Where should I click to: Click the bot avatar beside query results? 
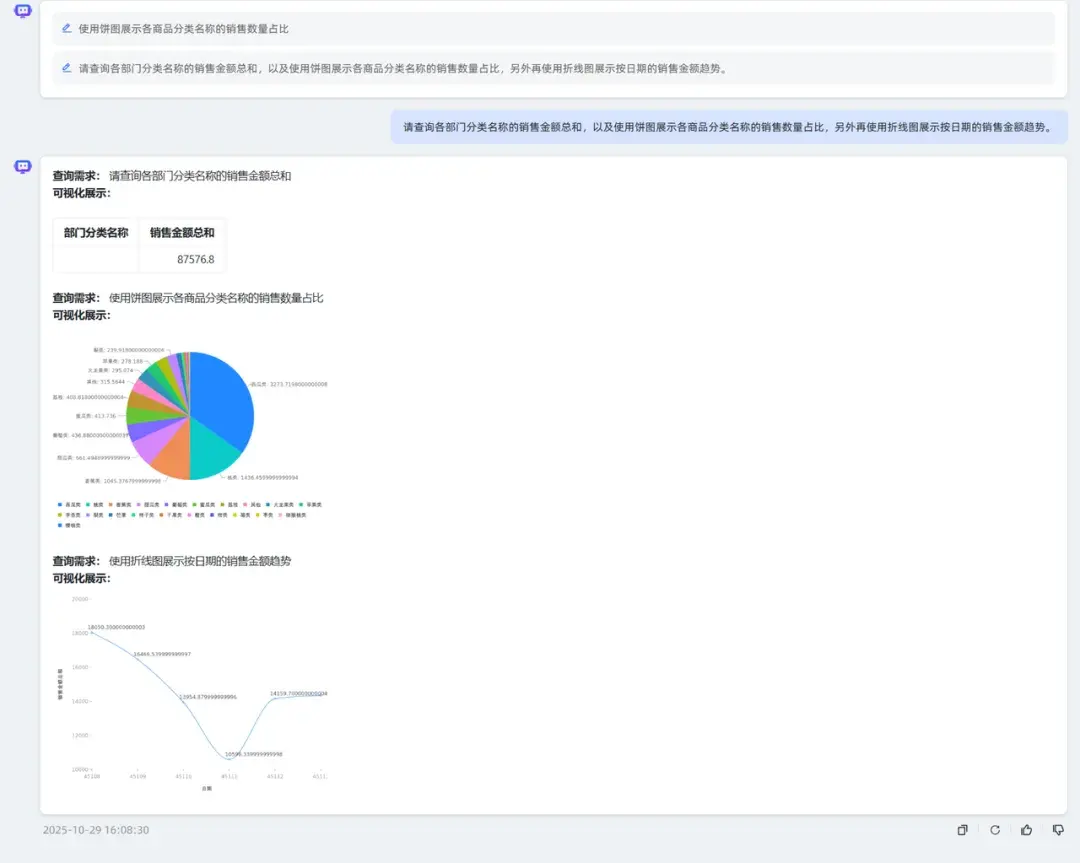point(22,166)
